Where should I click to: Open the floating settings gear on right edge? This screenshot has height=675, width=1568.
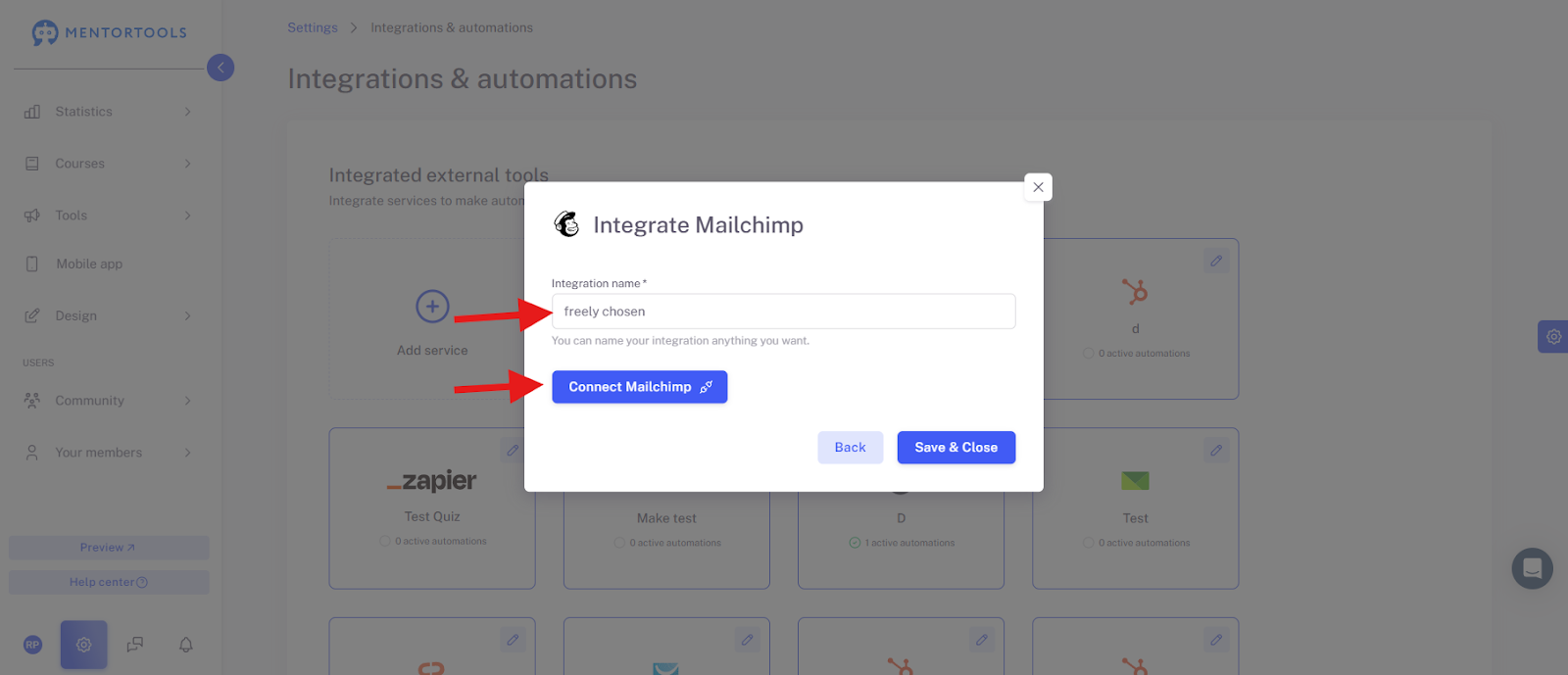1553,337
